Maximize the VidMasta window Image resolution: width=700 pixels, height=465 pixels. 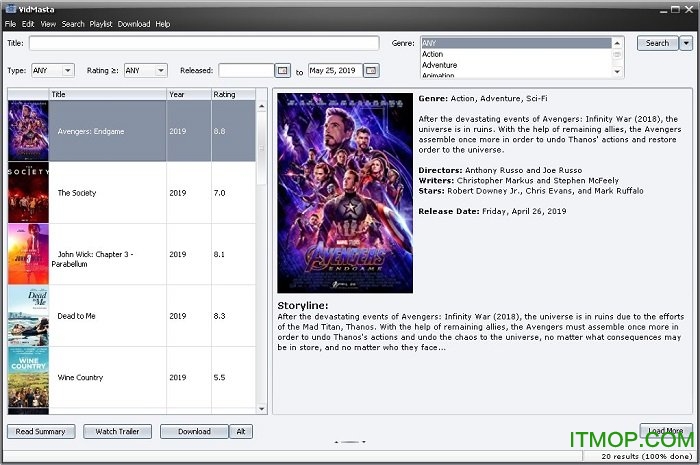tap(675, 9)
